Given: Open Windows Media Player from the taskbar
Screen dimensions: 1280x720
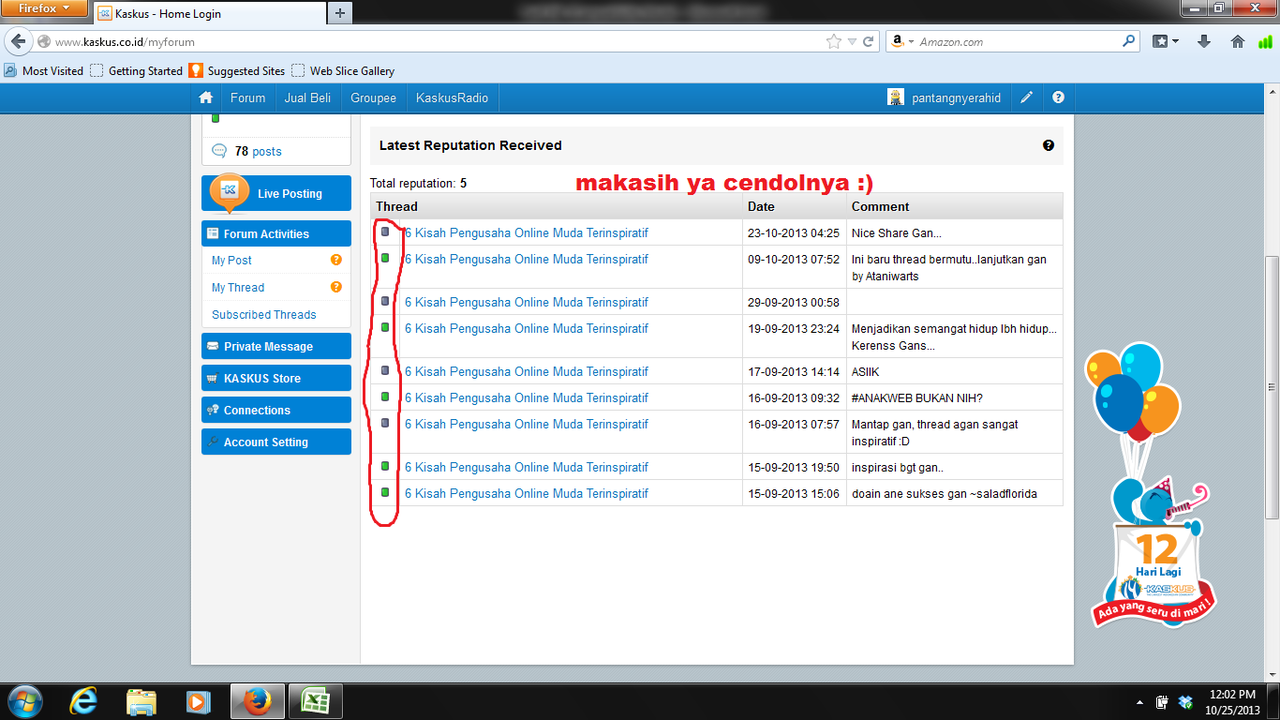Looking at the screenshot, I should pyautogui.click(x=199, y=702).
